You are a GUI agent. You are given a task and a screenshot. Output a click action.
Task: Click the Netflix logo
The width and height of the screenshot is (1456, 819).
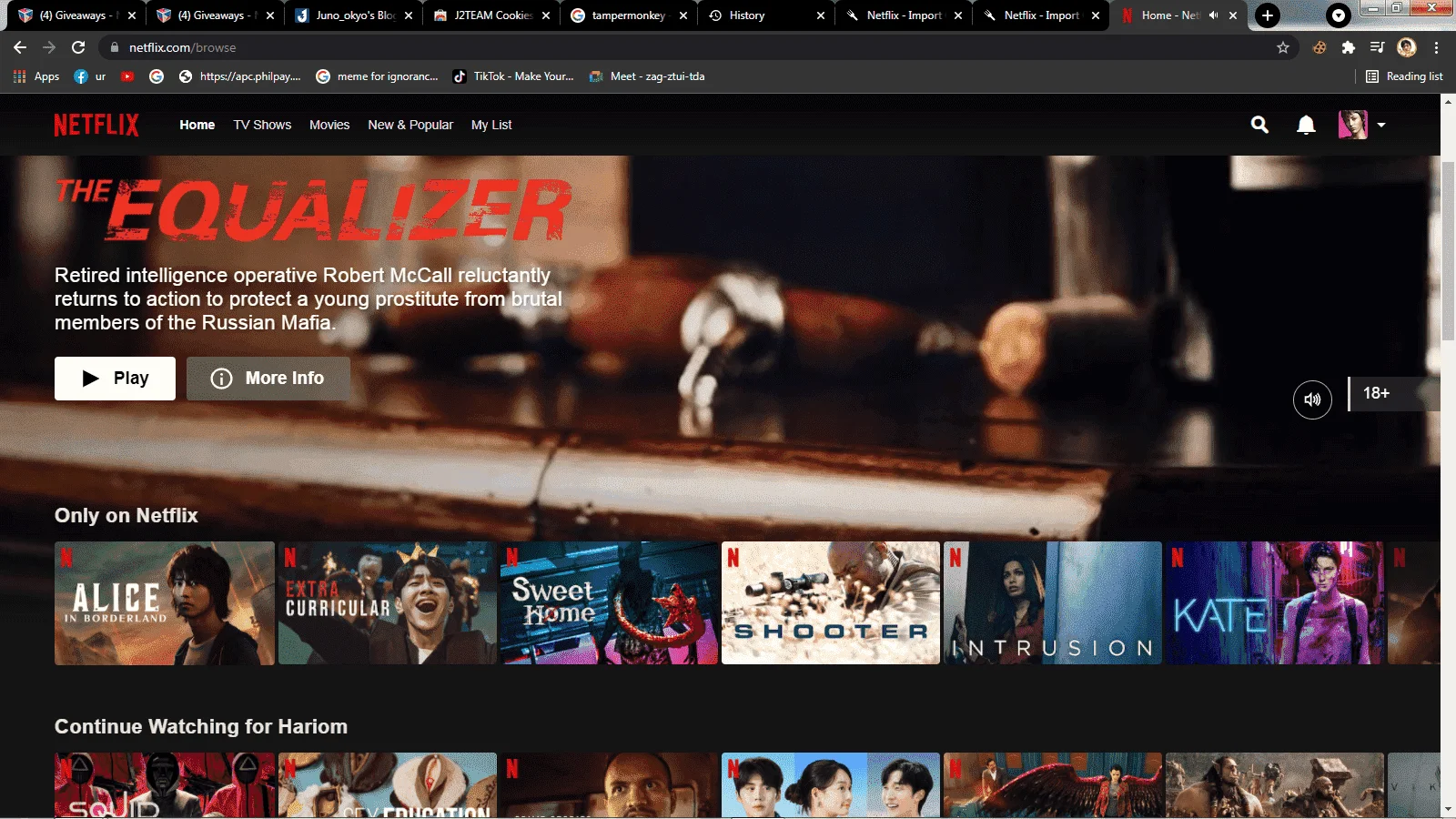(x=96, y=125)
